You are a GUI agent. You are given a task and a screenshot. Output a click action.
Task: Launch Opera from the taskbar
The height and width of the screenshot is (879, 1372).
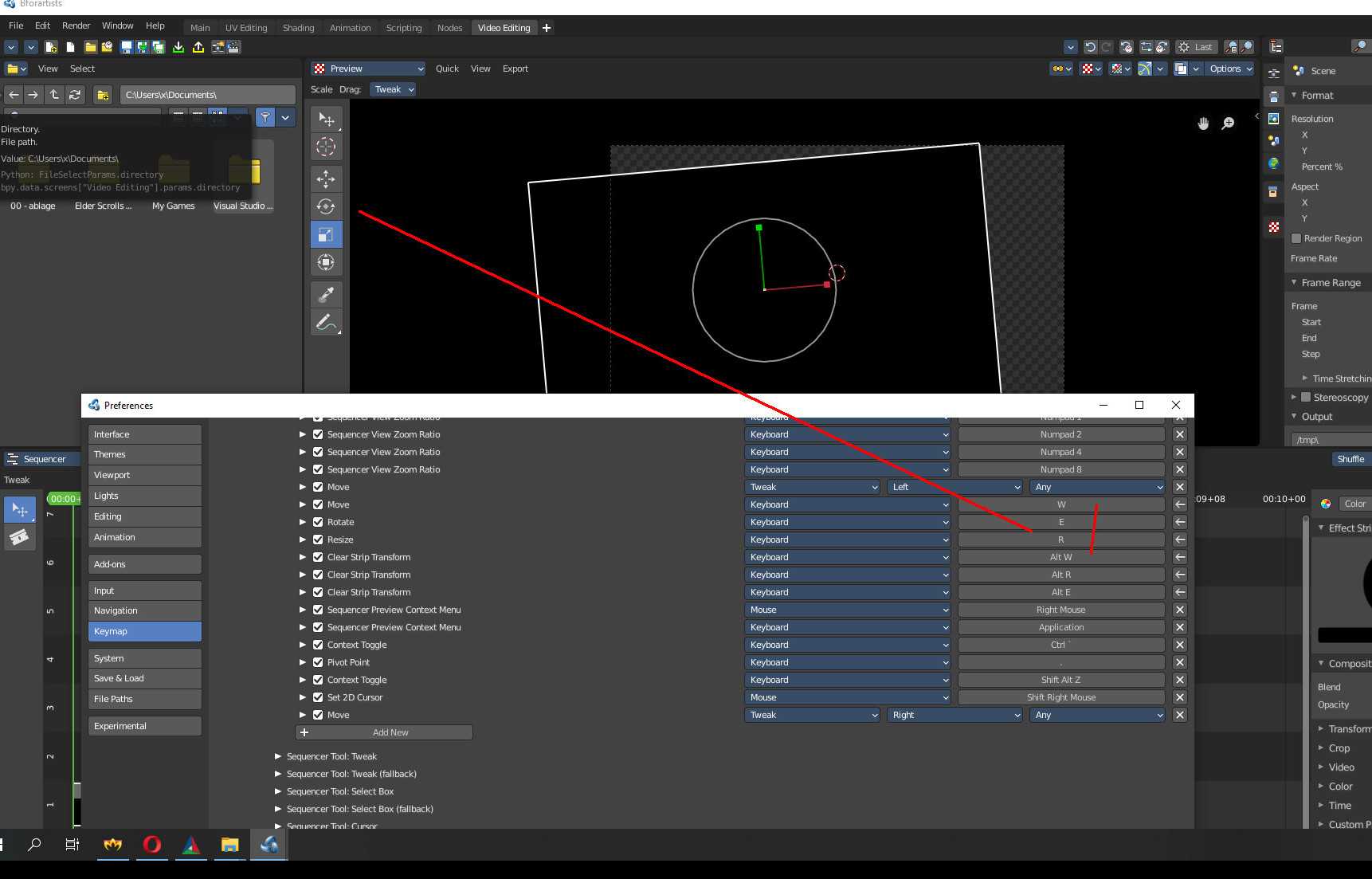151,846
